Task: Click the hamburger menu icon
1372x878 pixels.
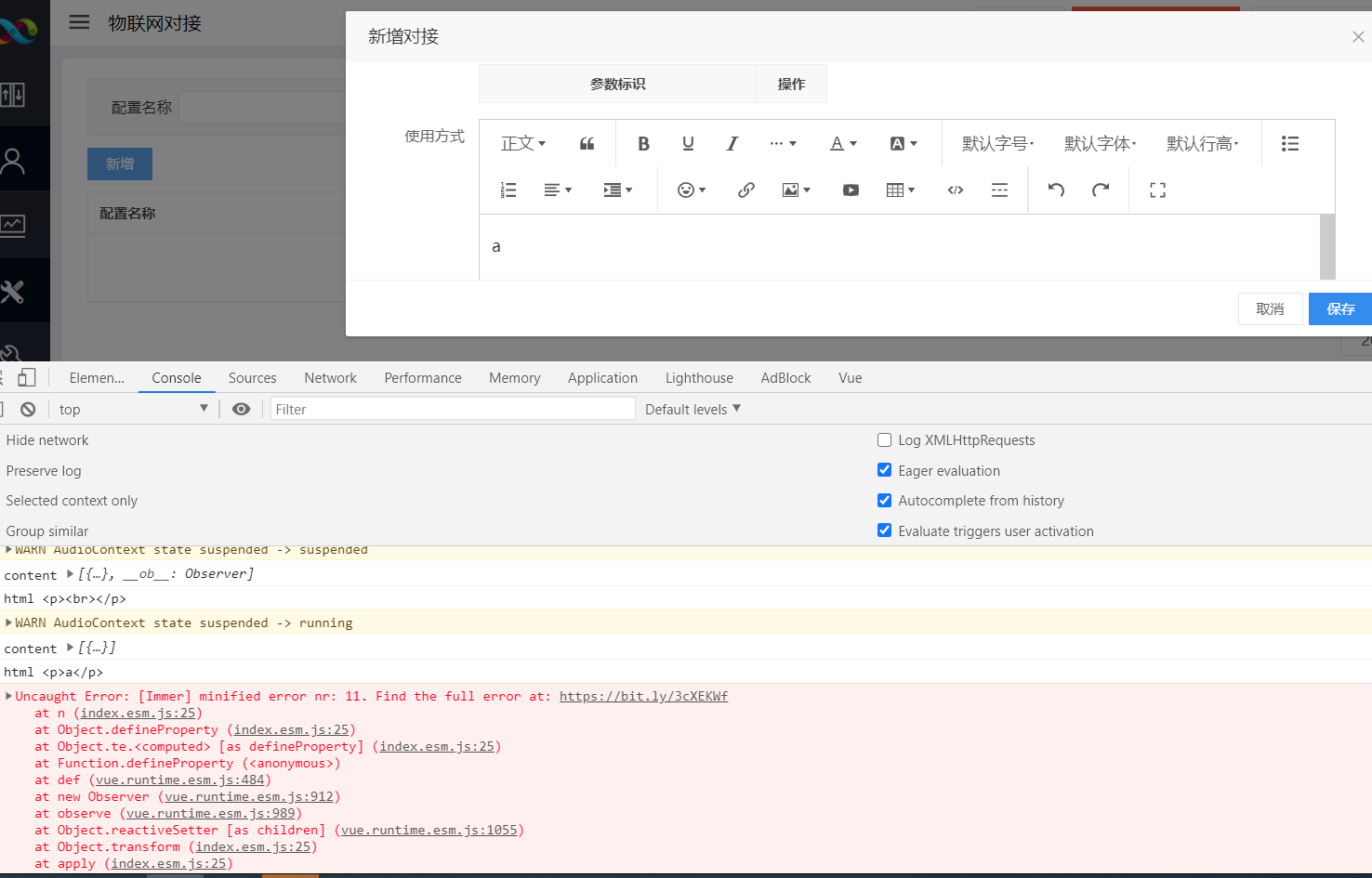Action: point(80,22)
